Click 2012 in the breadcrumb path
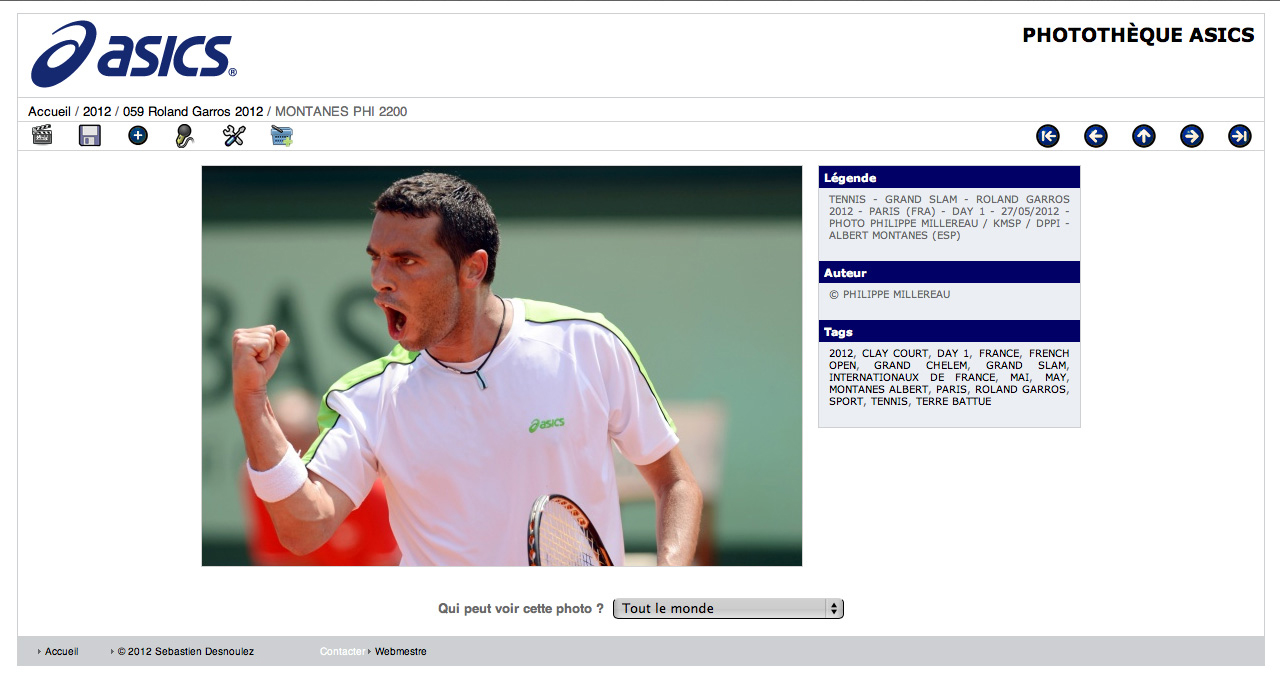Screen dimensions: 1280x687 click(x=97, y=112)
